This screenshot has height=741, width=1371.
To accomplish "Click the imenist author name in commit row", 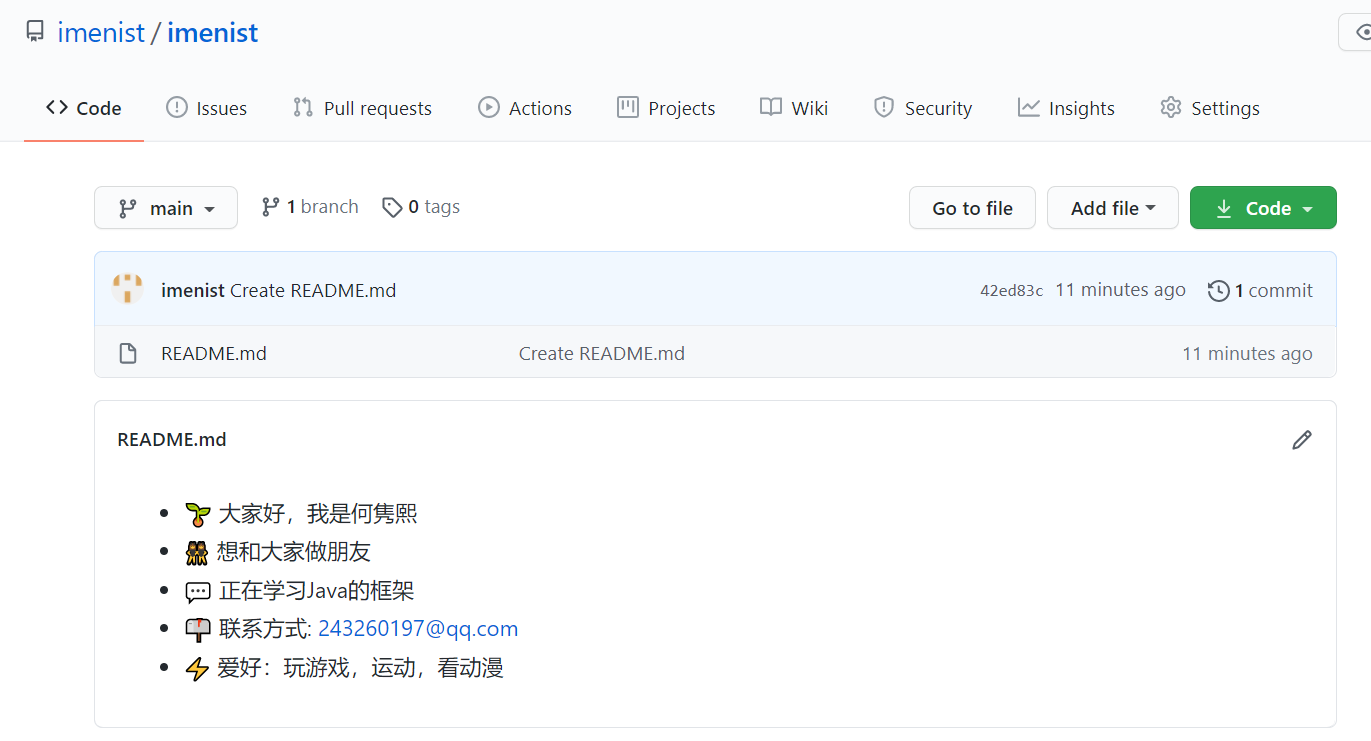I will [x=193, y=291].
